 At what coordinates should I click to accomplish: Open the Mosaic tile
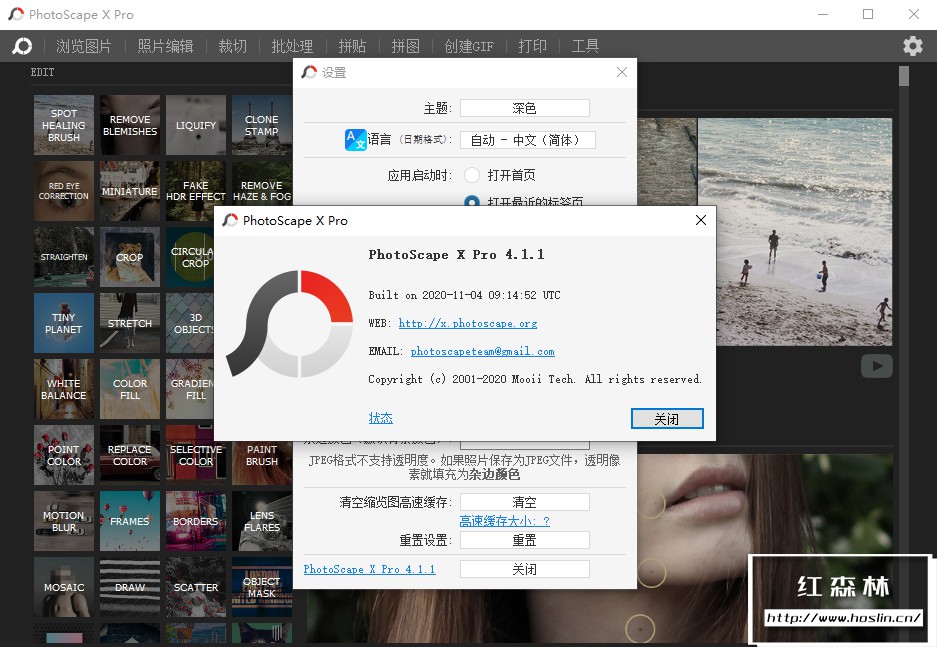pyautogui.click(x=64, y=587)
